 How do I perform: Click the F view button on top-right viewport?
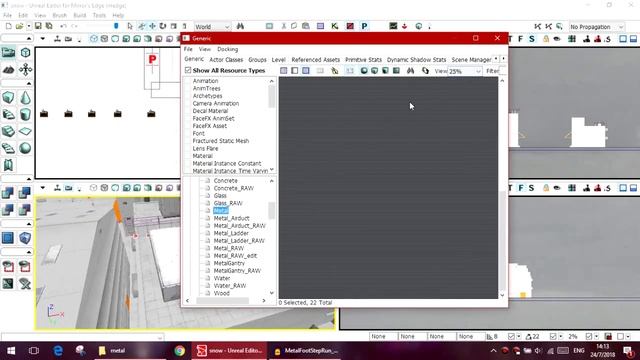tap(520, 39)
